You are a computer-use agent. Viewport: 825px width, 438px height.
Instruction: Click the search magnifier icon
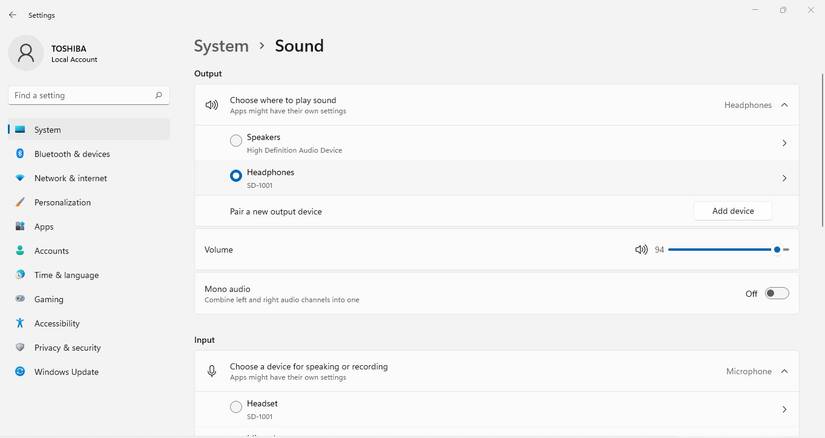pos(158,95)
